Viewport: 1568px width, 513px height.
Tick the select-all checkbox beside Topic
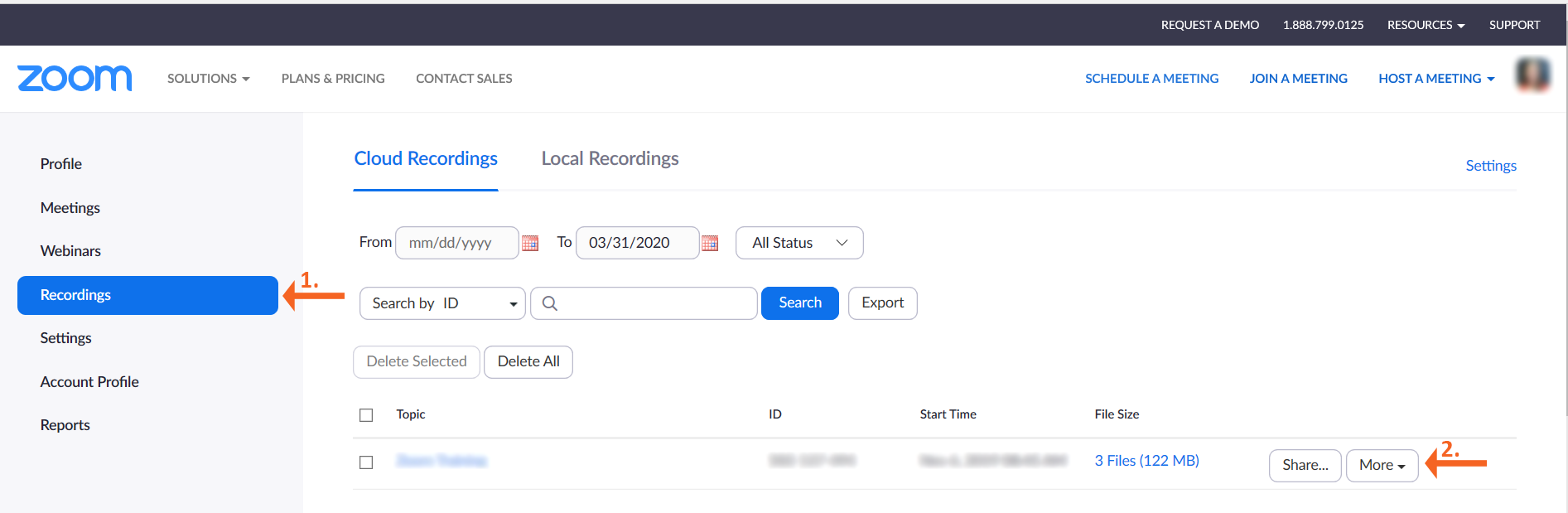366,415
